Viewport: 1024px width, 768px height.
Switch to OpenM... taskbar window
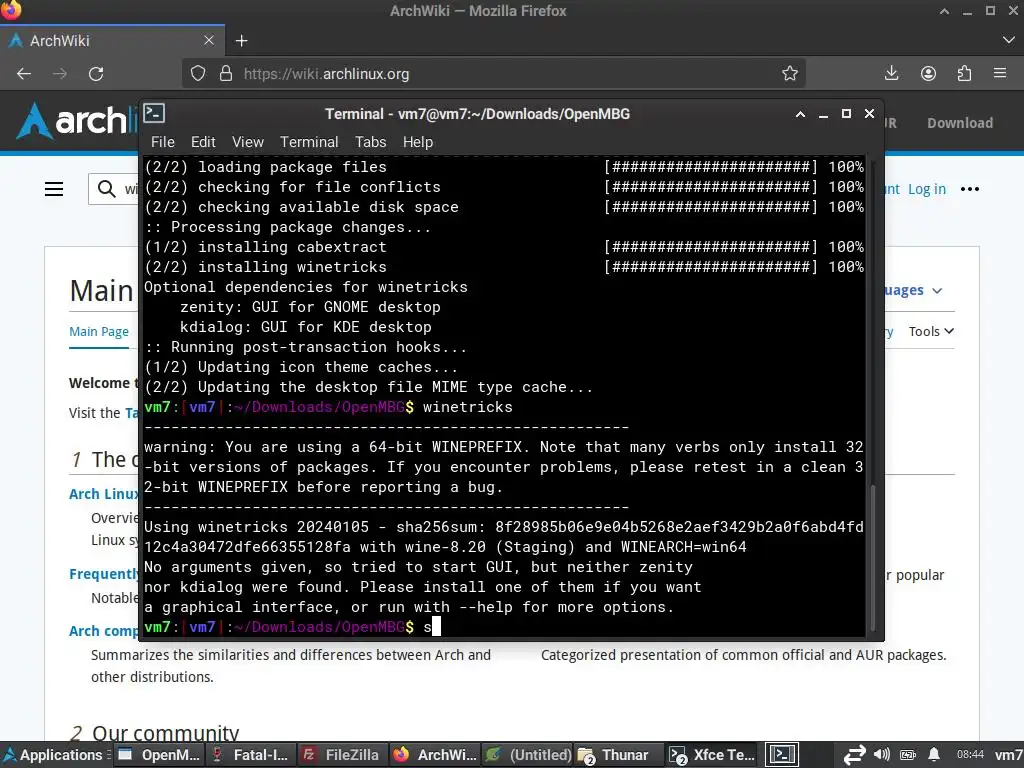159,755
